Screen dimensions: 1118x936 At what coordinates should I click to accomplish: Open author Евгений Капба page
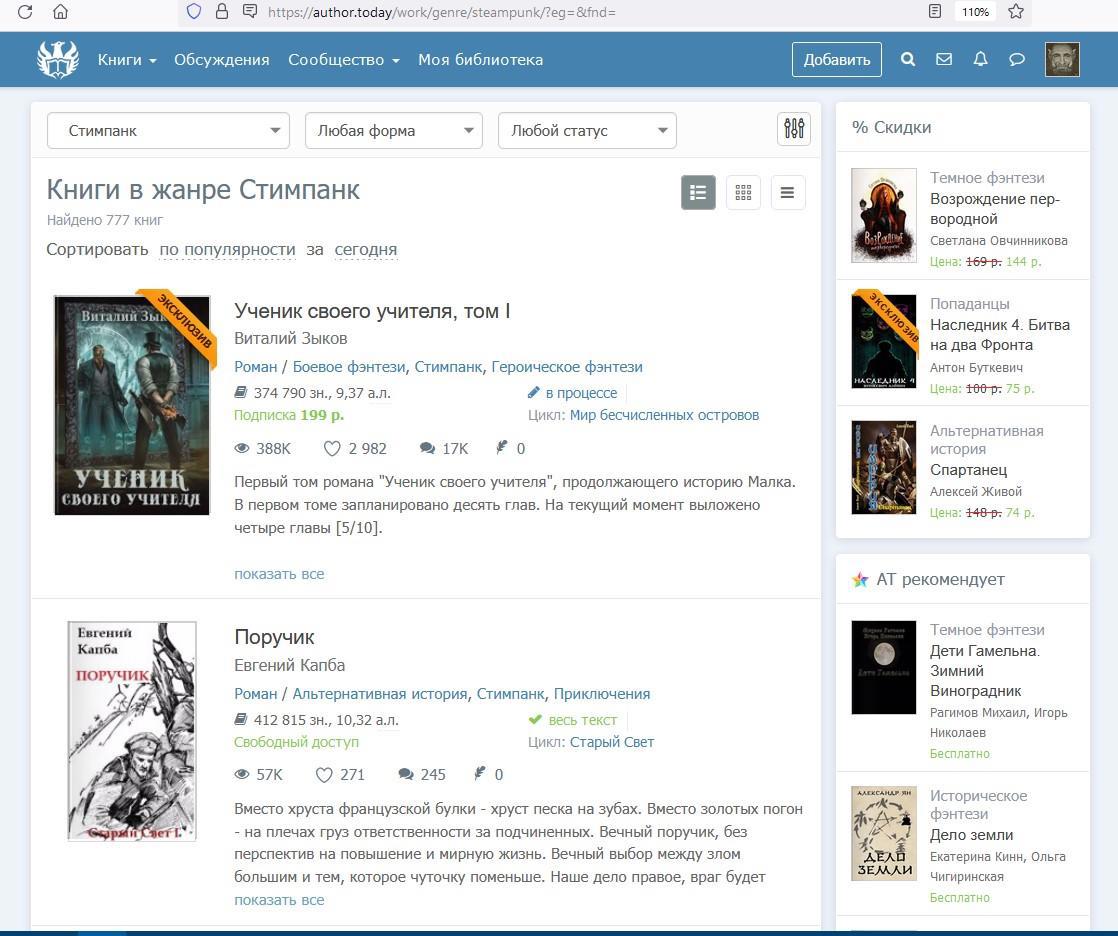click(289, 665)
